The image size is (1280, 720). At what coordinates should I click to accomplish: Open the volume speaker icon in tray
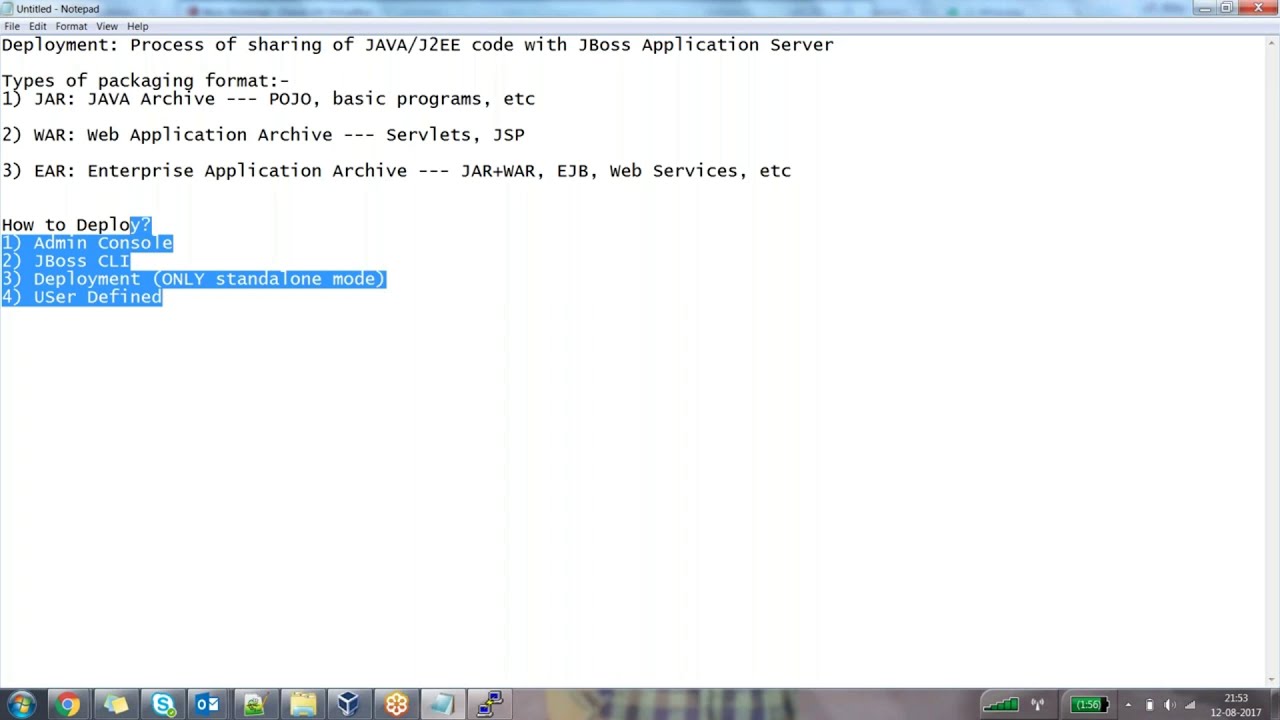click(1170, 705)
